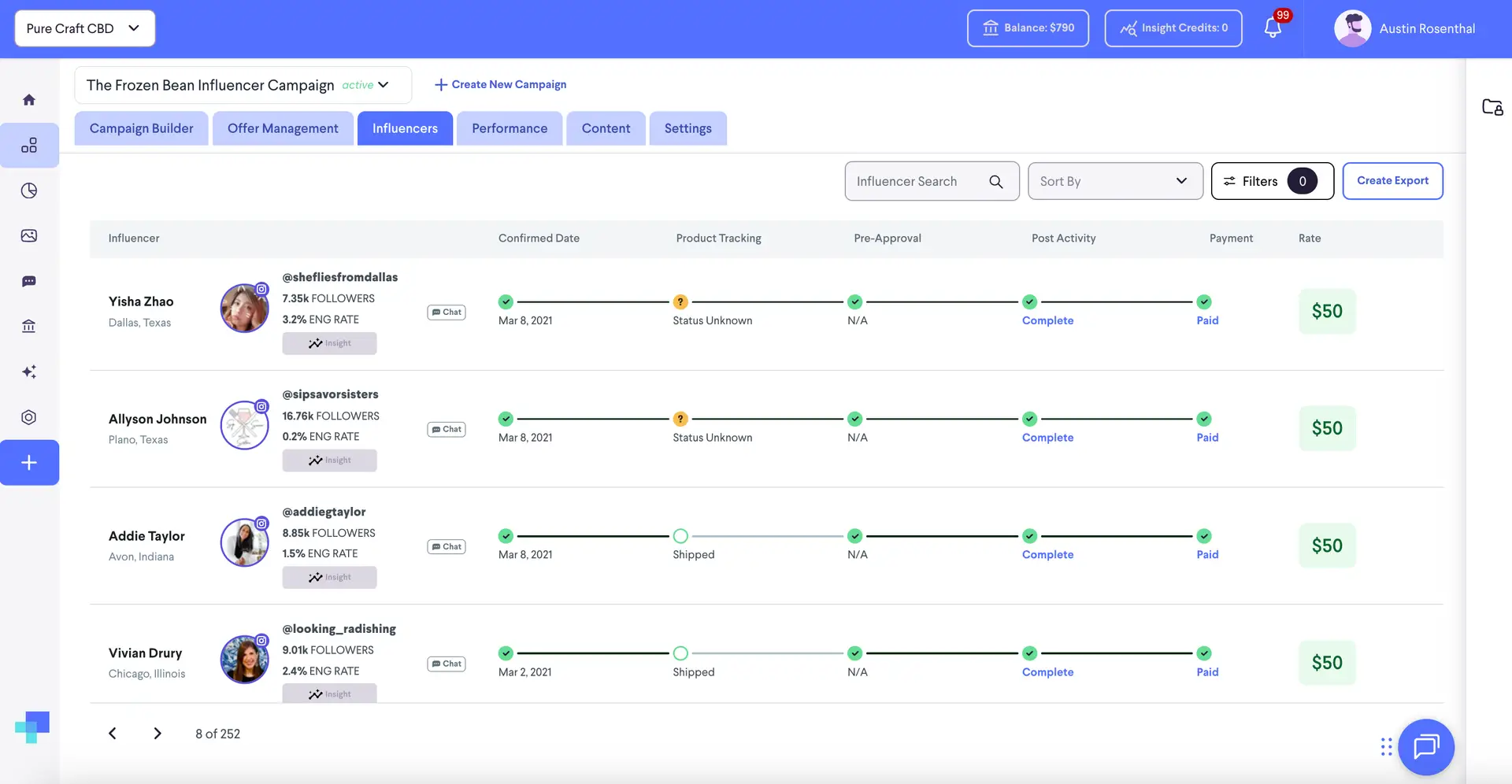Click the Create Export button
The width and height of the screenshot is (1512, 784).
pyautogui.click(x=1392, y=181)
